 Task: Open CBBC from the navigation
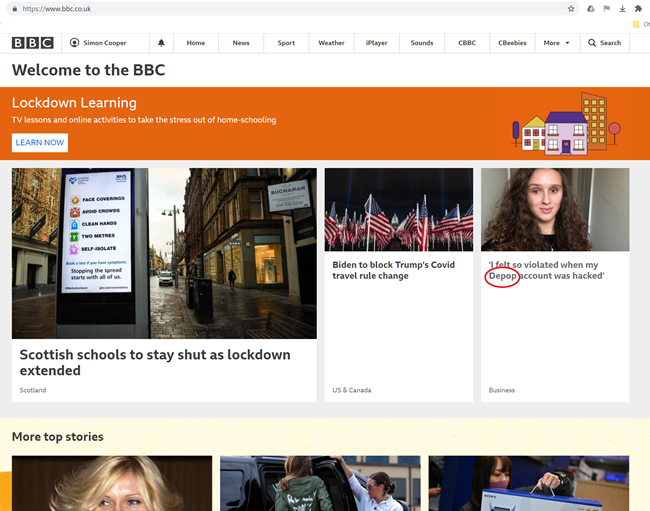pyautogui.click(x=467, y=43)
